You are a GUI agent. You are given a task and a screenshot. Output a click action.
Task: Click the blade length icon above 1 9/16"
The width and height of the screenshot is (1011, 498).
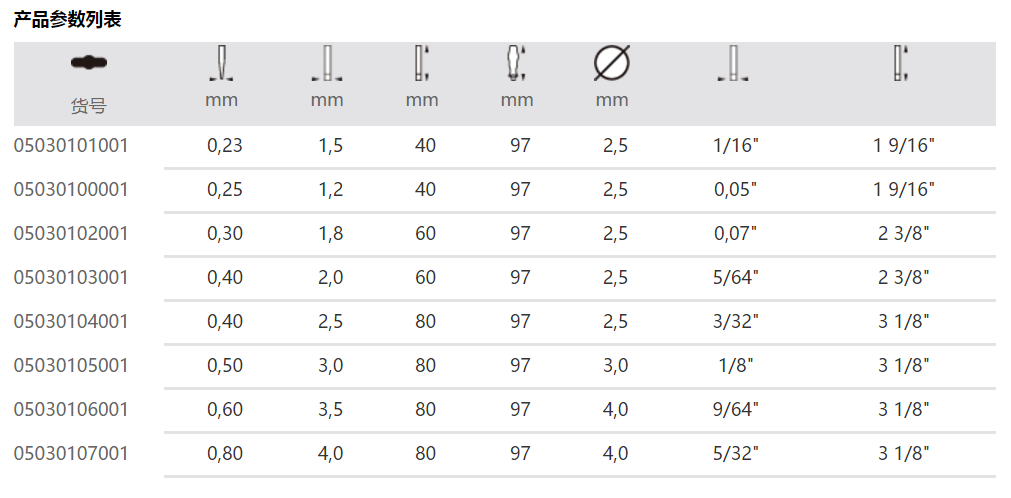(901, 63)
